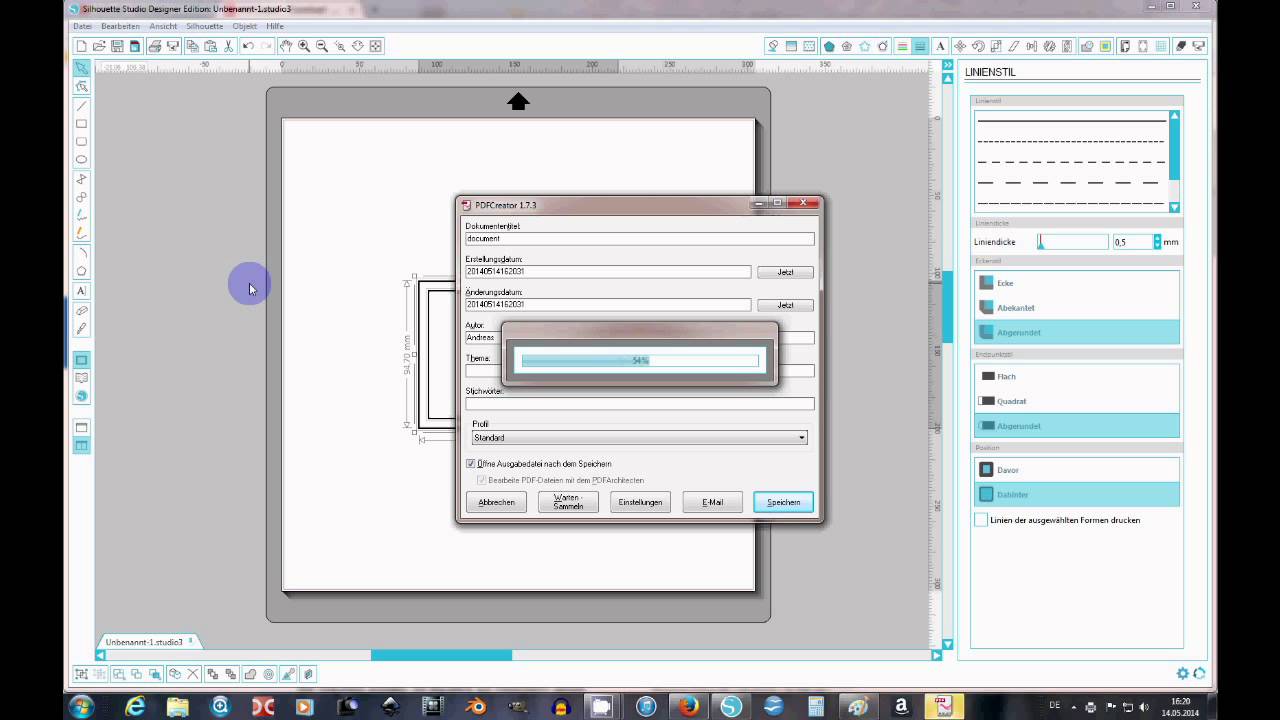Open the Profil 'Standard' dropdown
The height and width of the screenshot is (720, 1280).
pyautogui.click(x=640, y=438)
